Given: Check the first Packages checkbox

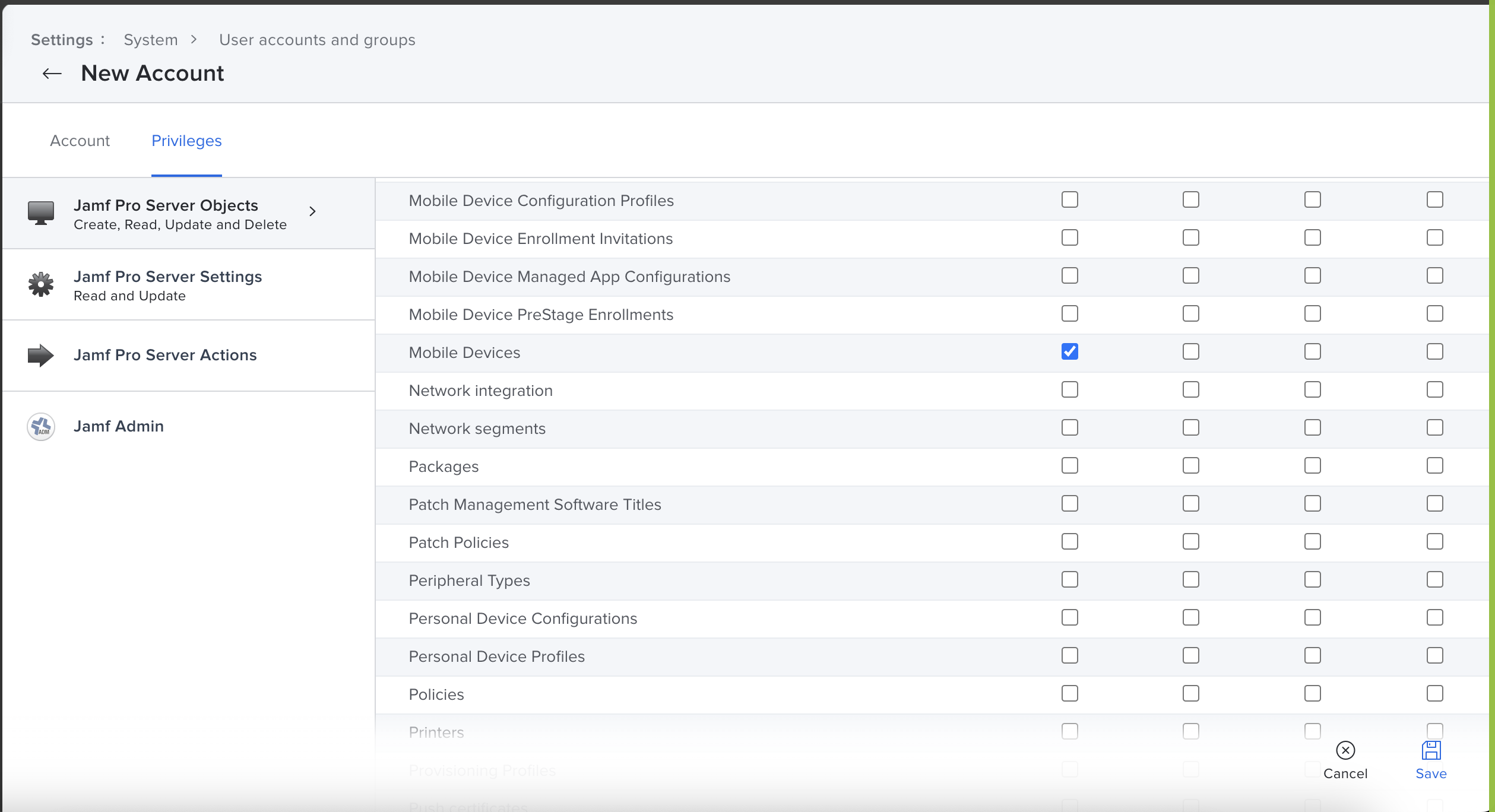Looking at the screenshot, I should pyautogui.click(x=1070, y=466).
